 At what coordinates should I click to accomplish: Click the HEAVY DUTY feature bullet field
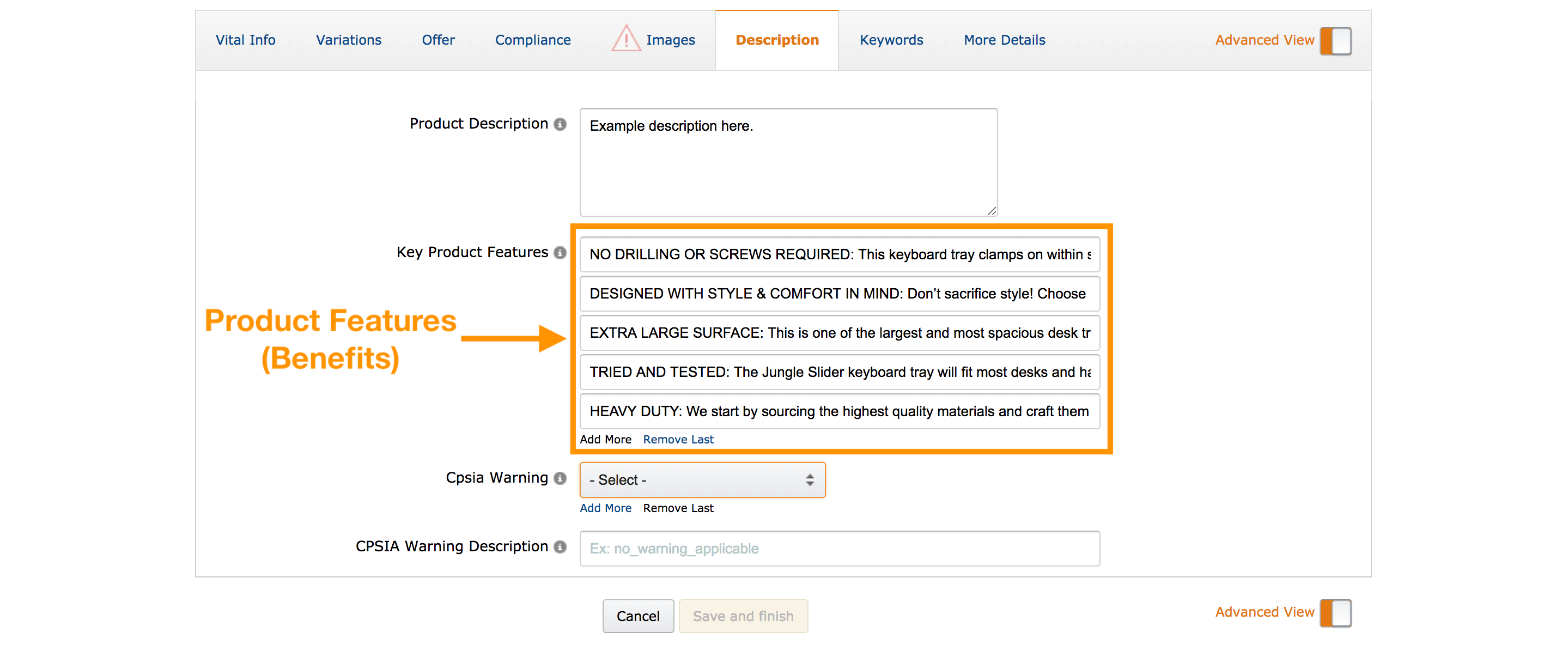tap(839, 411)
